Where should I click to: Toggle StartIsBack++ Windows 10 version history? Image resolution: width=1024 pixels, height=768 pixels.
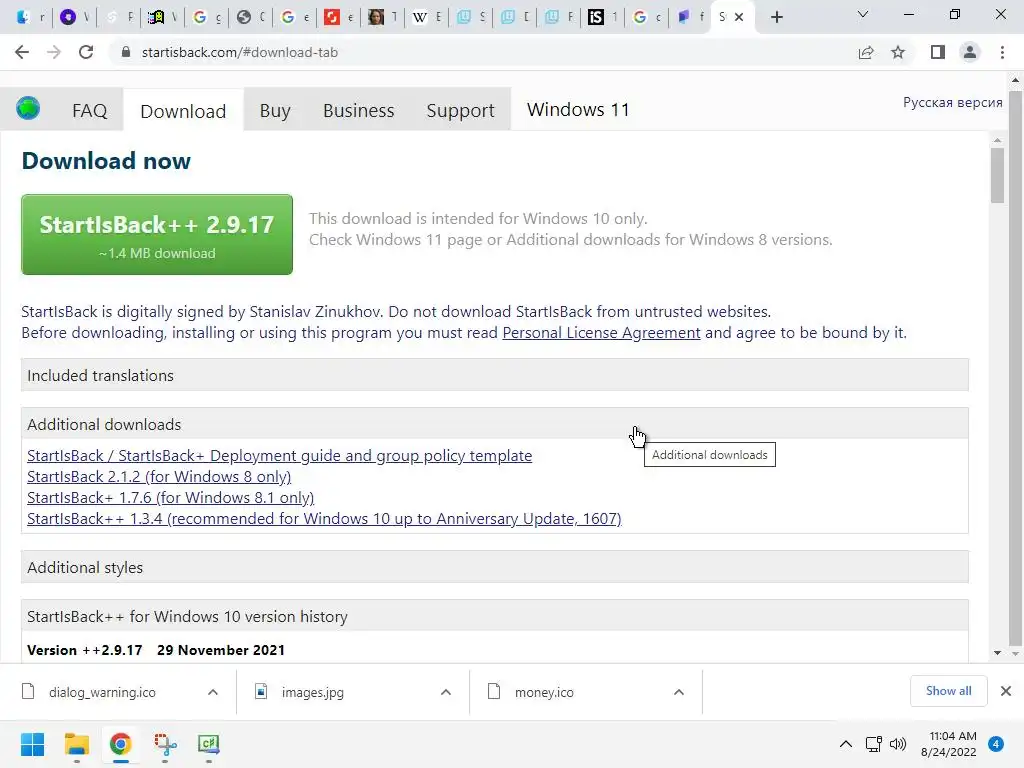494,616
